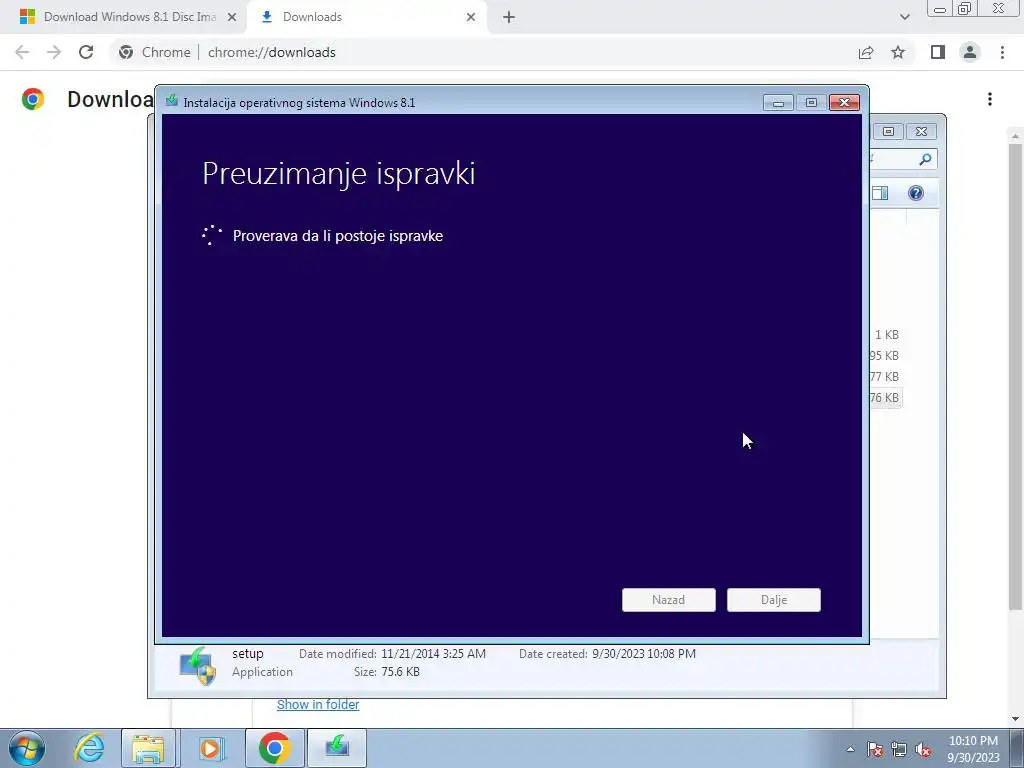Click the Chrome page vertical scrollbar
The image size is (1024, 768).
point(1015,377)
